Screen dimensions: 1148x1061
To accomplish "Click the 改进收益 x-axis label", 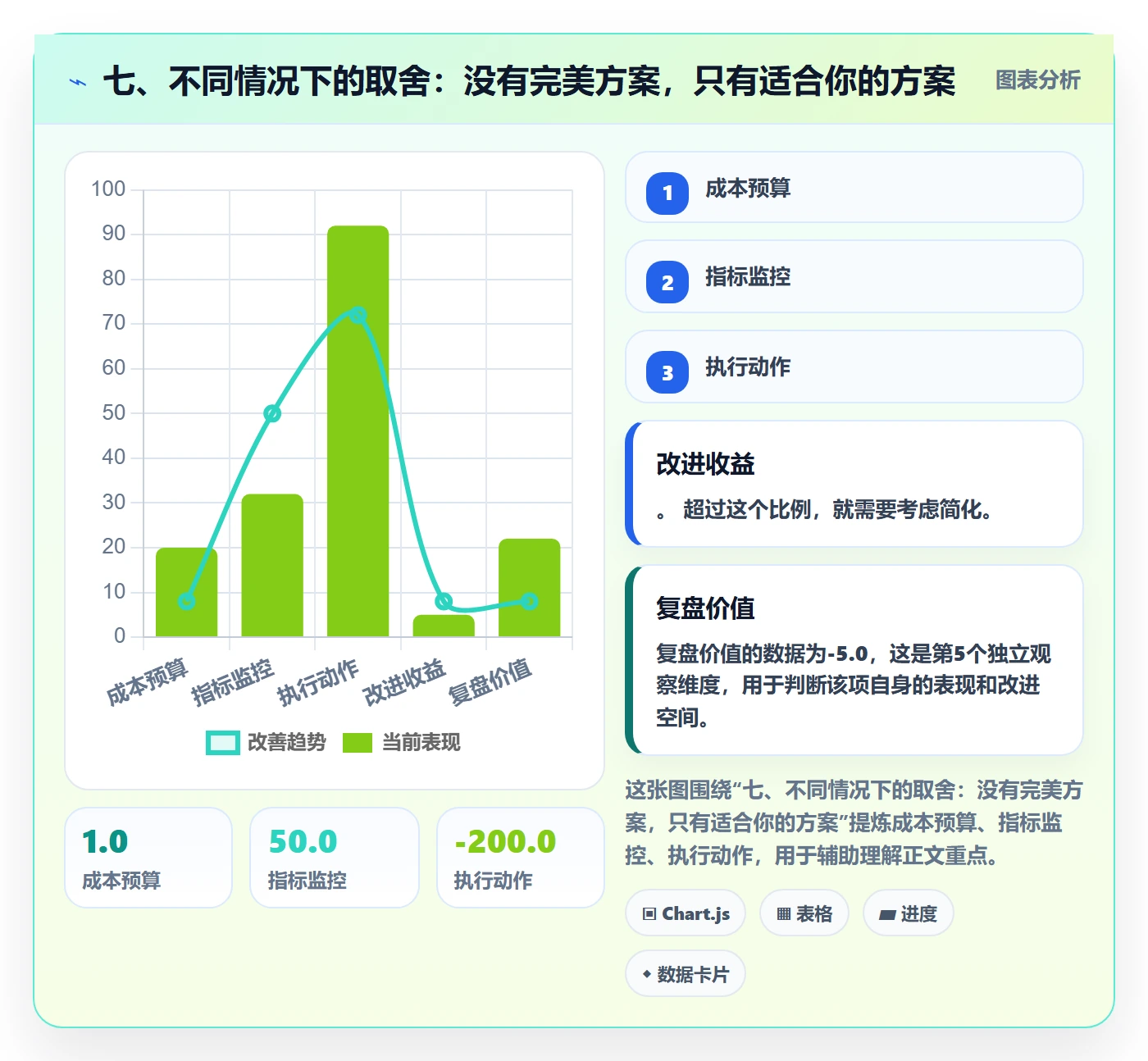I will [404, 681].
